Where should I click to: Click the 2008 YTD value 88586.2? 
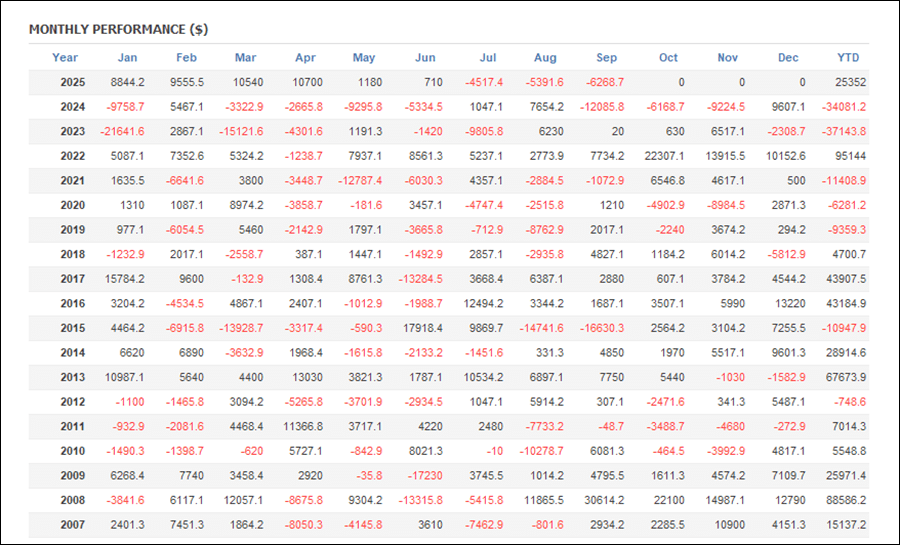pyautogui.click(x=845, y=500)
